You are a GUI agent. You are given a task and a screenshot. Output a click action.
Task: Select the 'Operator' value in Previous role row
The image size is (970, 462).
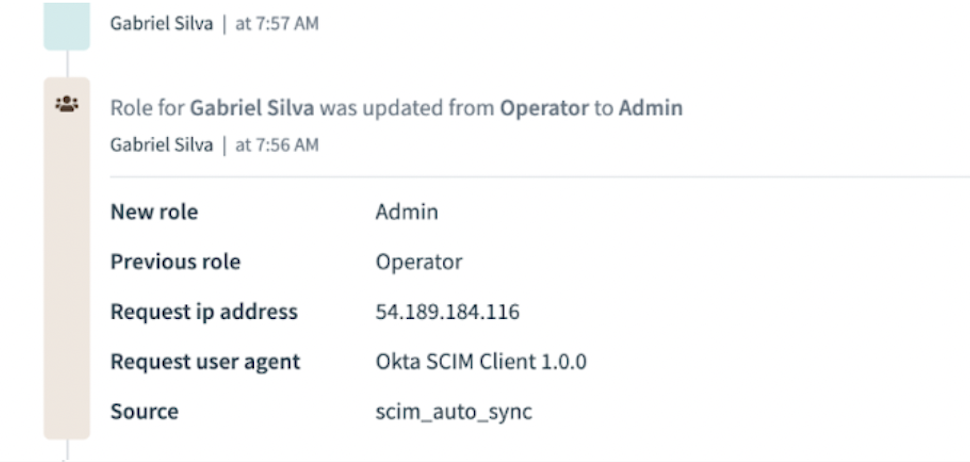419,262
